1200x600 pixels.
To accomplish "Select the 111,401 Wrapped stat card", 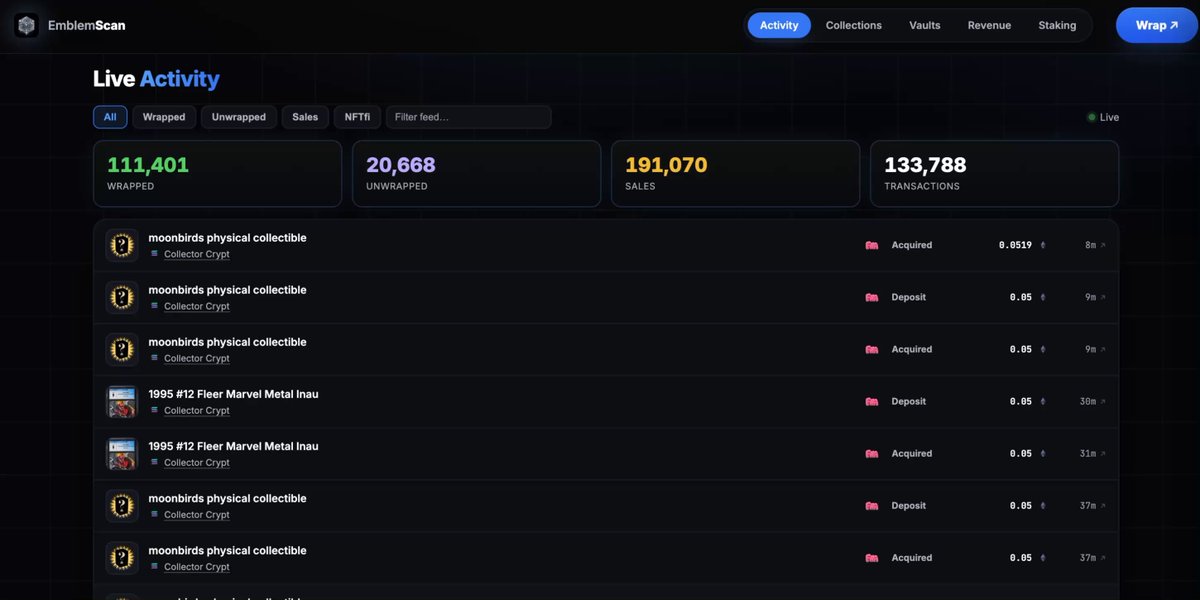I will (217, 174).
